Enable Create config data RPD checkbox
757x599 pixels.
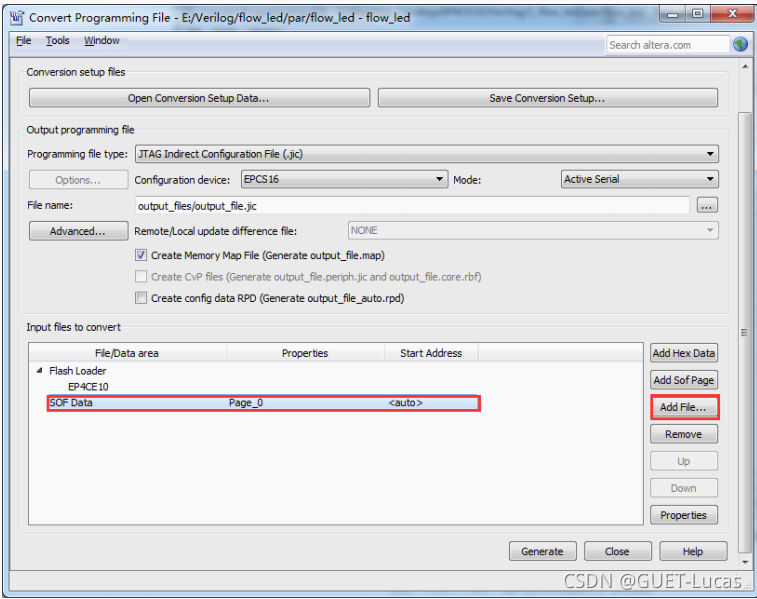coord(141,298)
